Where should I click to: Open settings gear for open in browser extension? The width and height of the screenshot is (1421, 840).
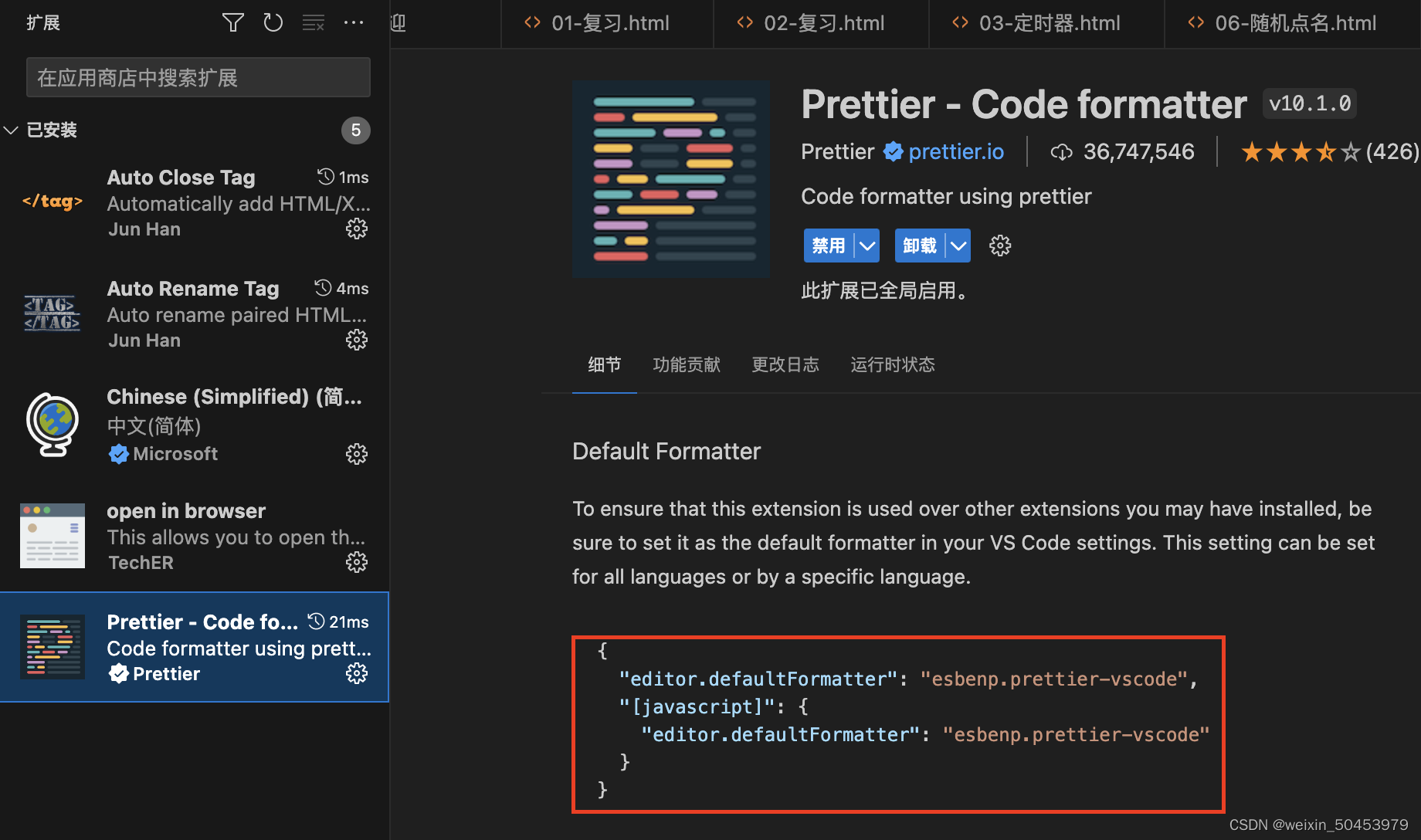[x=356, y=562]
